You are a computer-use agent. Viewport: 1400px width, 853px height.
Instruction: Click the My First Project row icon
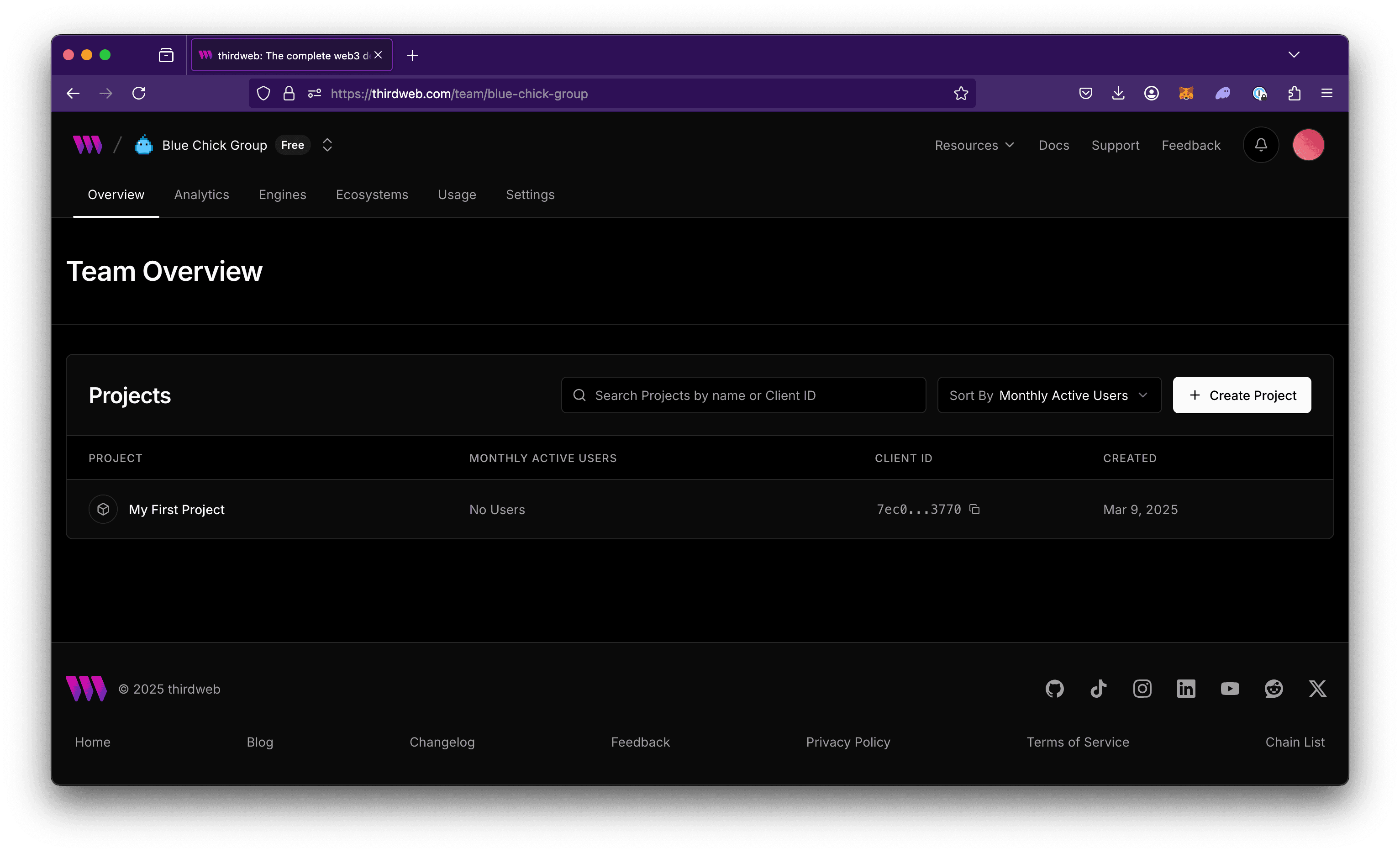coord(102,509)
